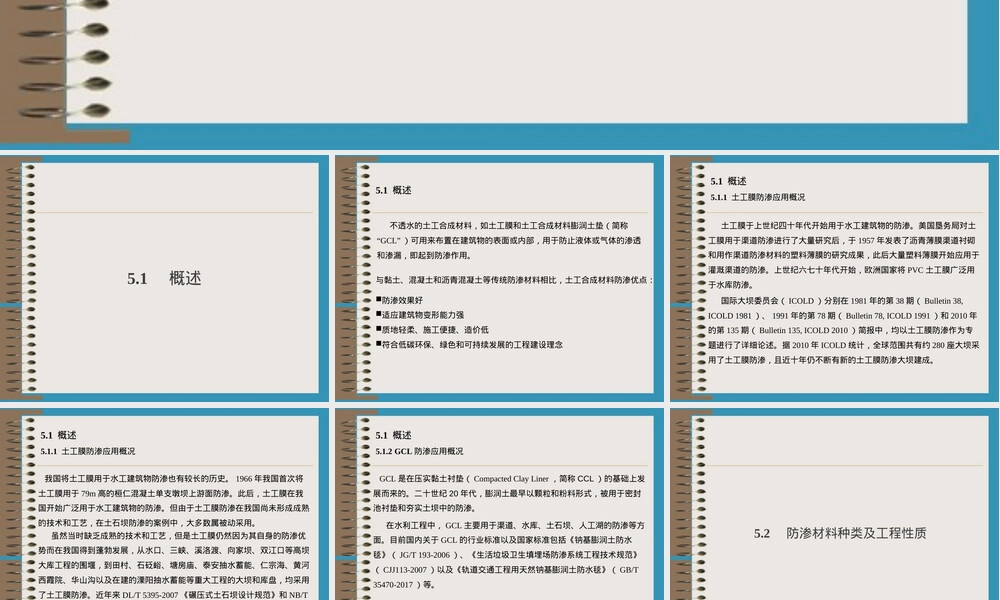Screen dimensions: 1000x600
Task: Open the '5.1.2 GCL 防渗应用概况' slide
Action: click(x=499, y=504)
